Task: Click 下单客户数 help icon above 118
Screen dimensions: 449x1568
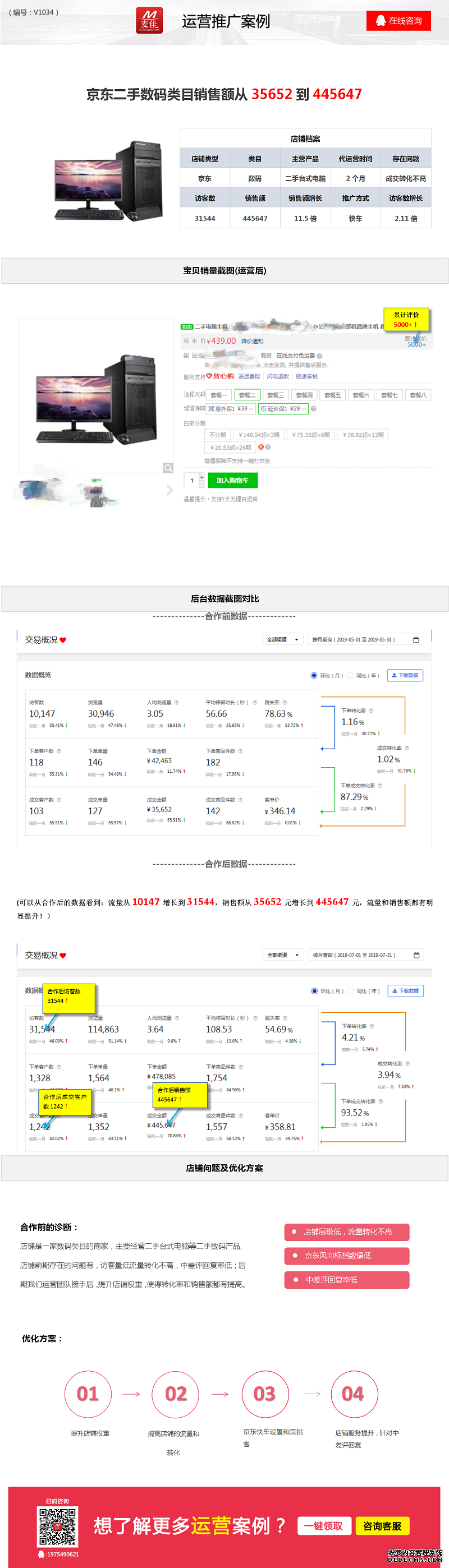Action: [58, 751]
